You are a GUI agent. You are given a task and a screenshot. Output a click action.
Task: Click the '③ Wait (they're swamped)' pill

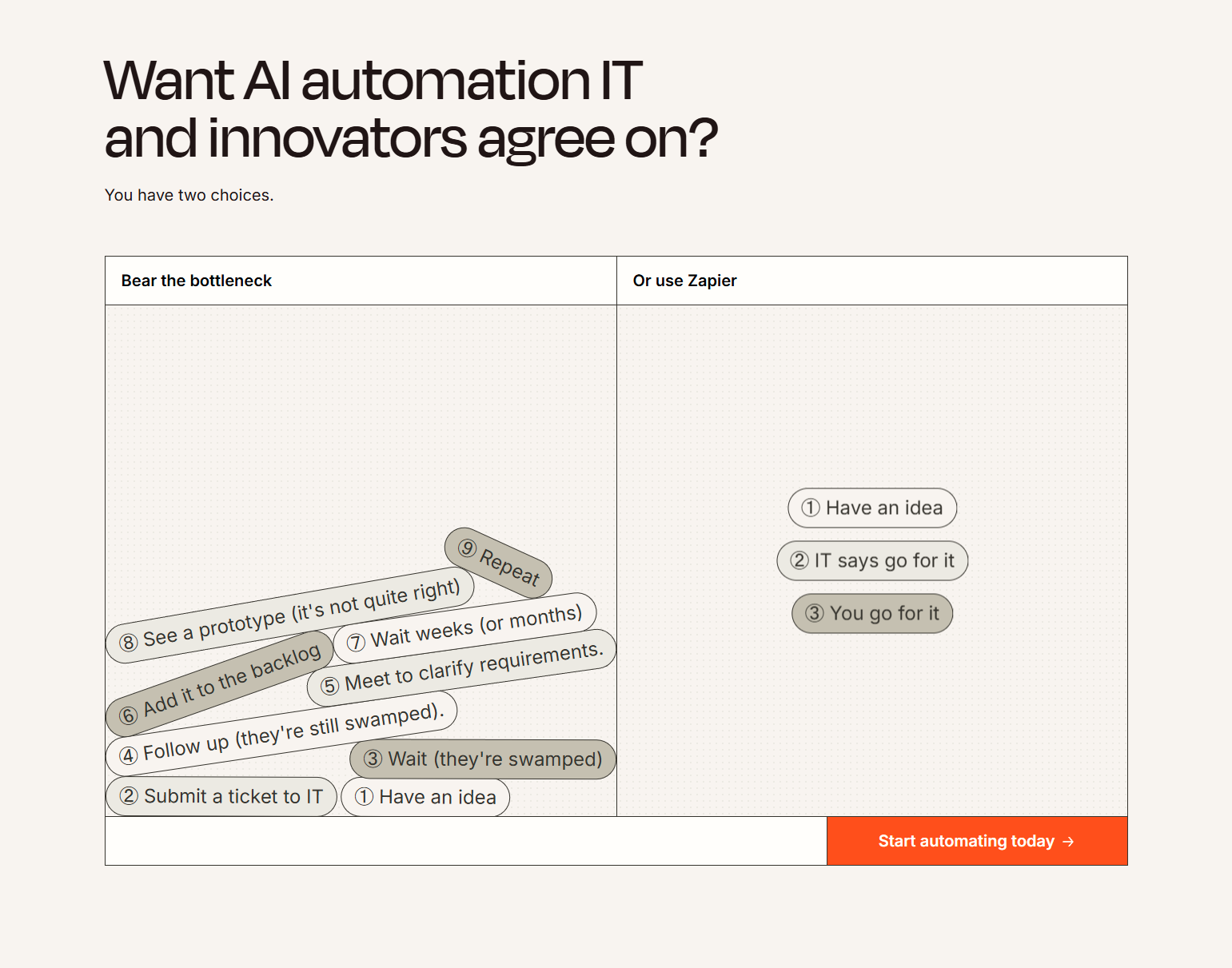pos(483,759)
